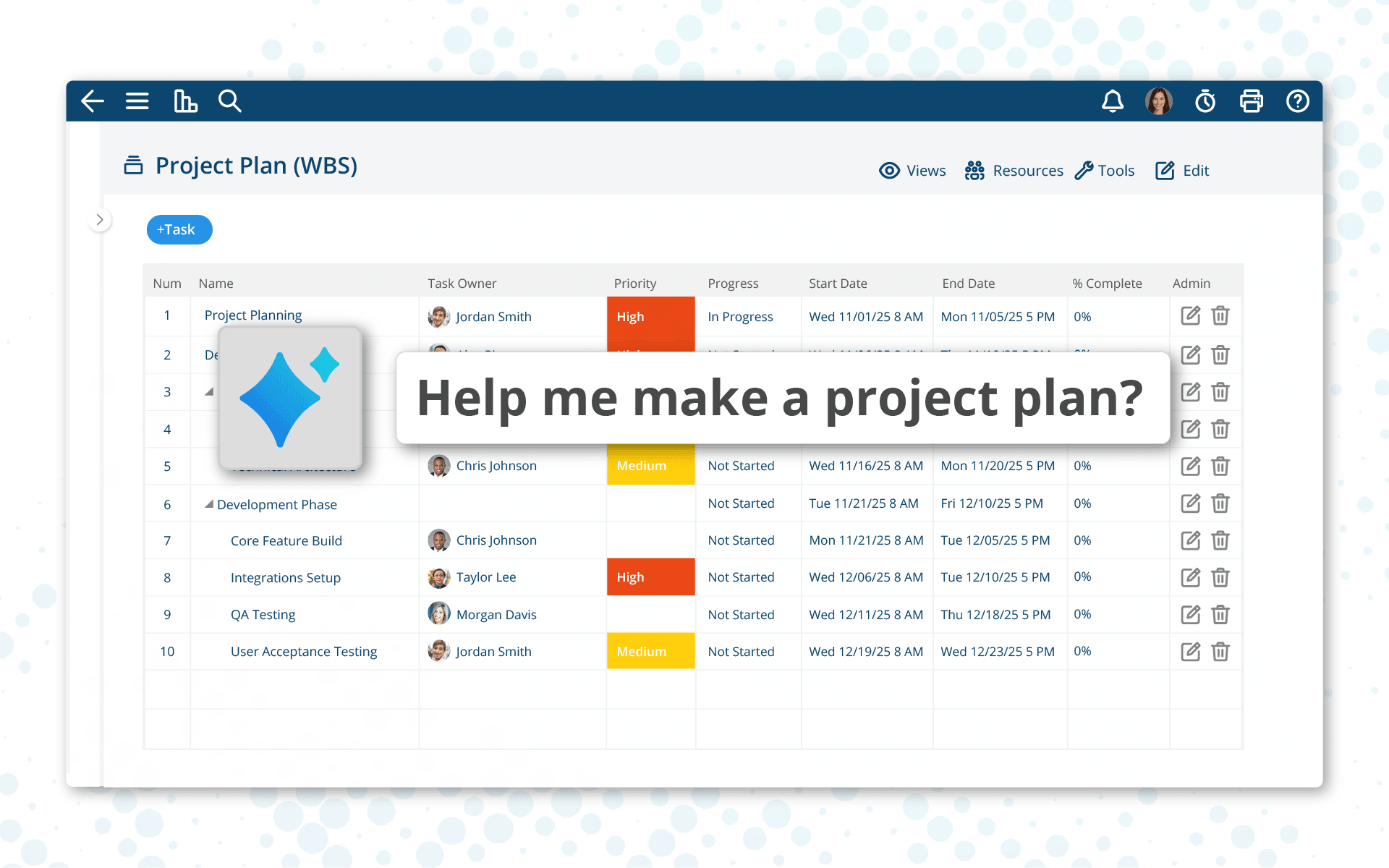The height and width of the screenshot is (868, 1389).
Task: Add a new task with +Task
Action: click(x=179, y=229)
